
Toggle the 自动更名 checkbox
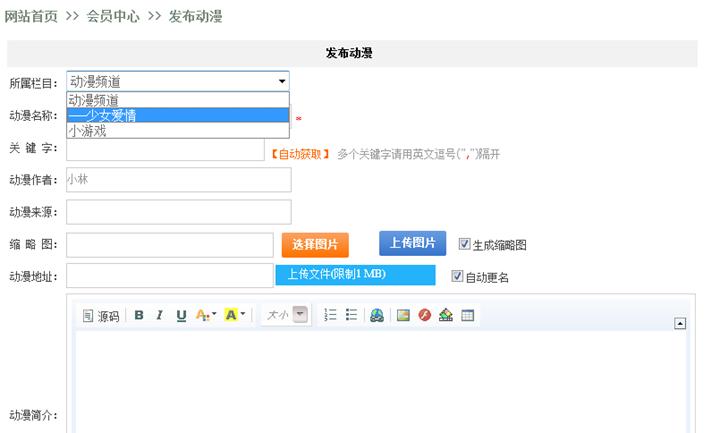click(x=457, y=276)
